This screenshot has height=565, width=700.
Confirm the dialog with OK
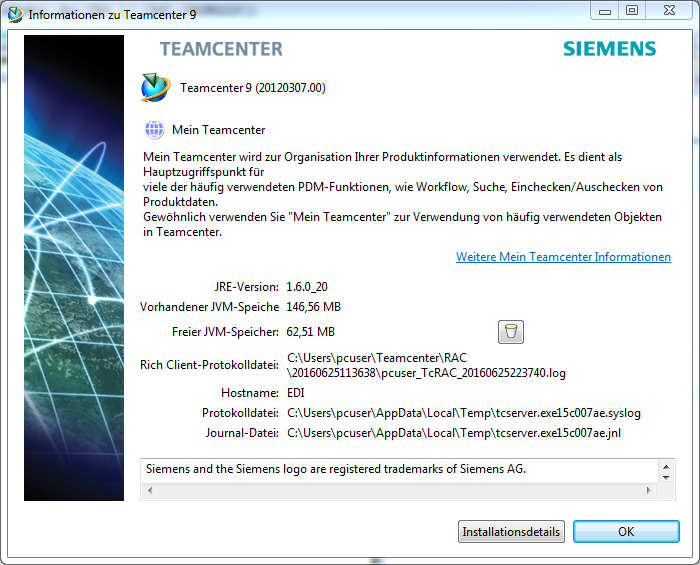pyautogui.click(x=626, y=532)
